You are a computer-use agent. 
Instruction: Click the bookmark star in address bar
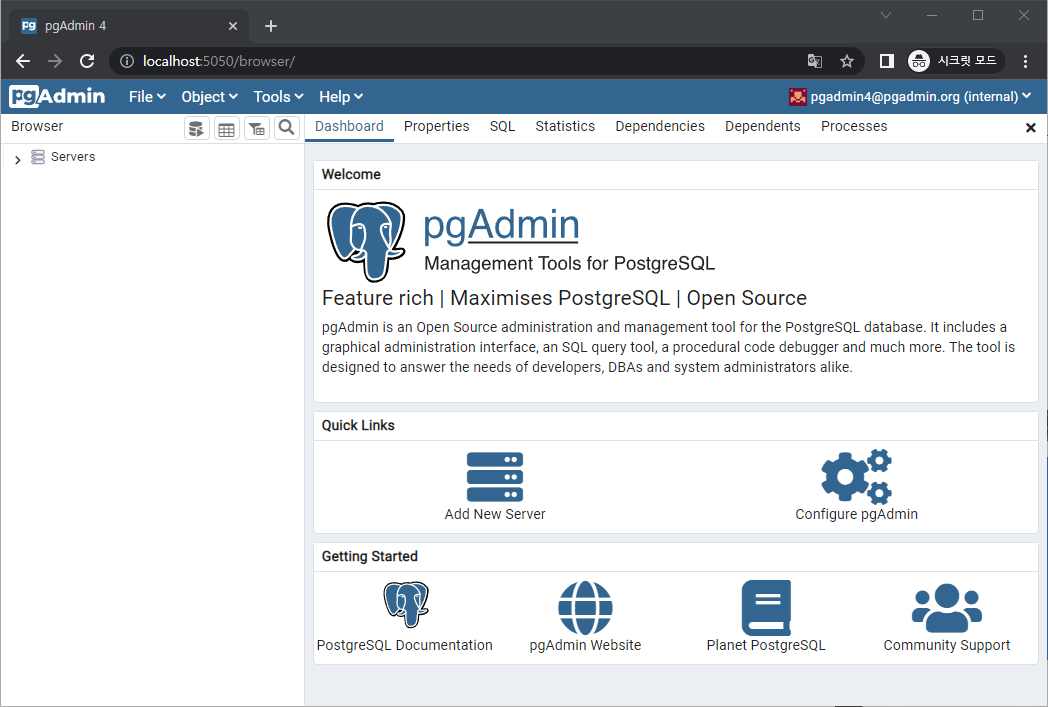[847, 61]
